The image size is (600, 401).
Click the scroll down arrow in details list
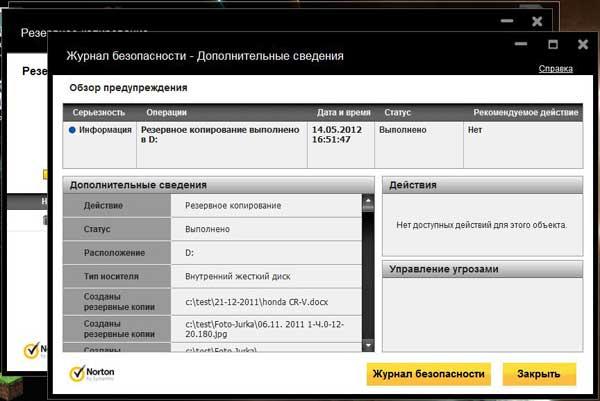click(x=368, y=345)
